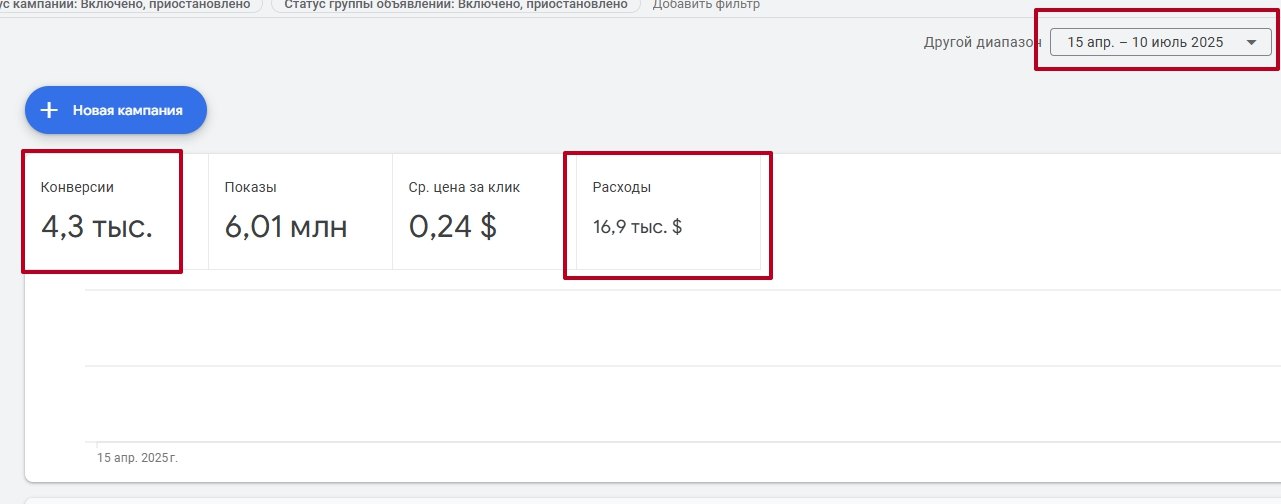Click the Добавить фильтр link
1281x504 pixels.
(x=706, y=5)
